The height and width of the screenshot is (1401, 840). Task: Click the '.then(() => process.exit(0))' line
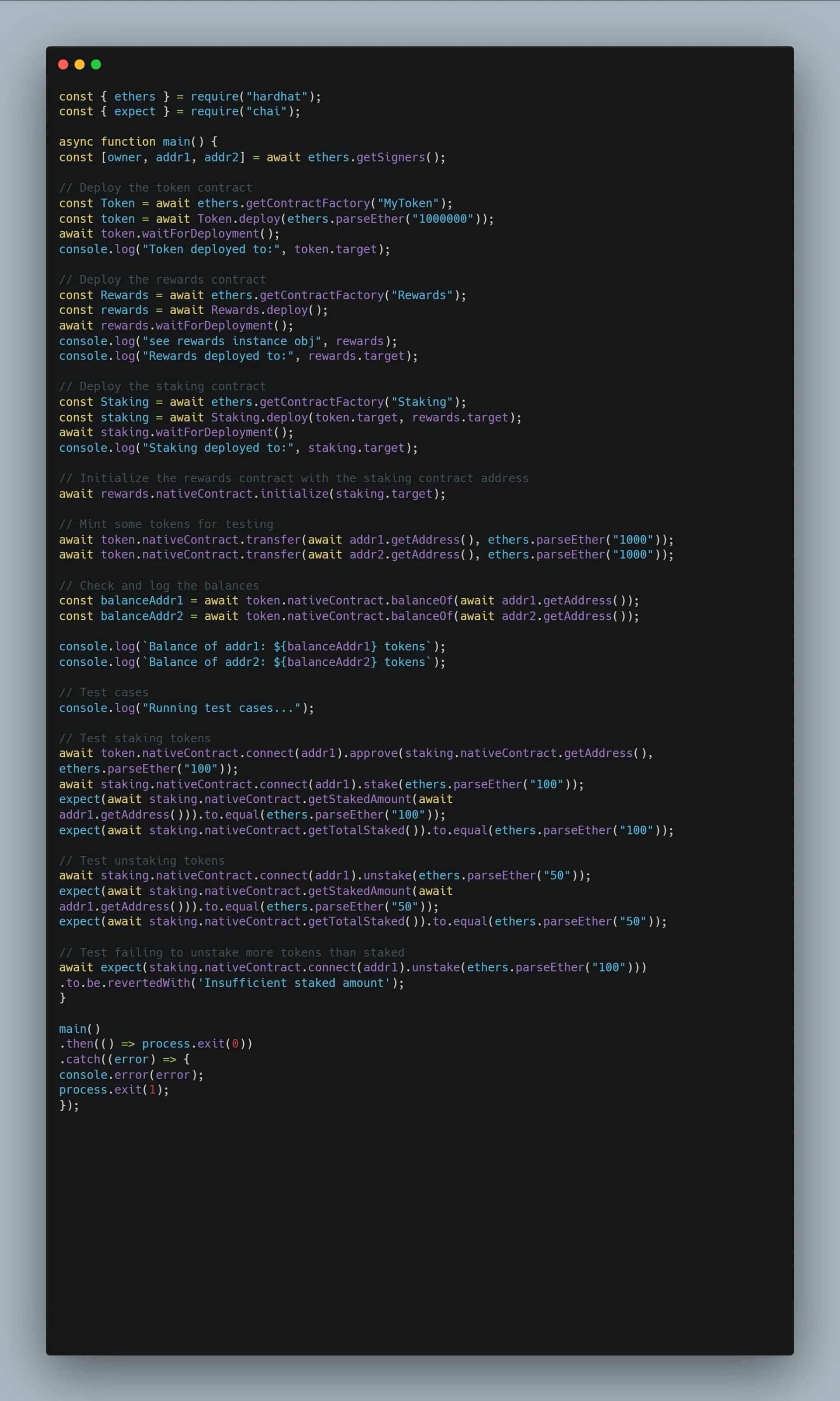pos(156,1044)
